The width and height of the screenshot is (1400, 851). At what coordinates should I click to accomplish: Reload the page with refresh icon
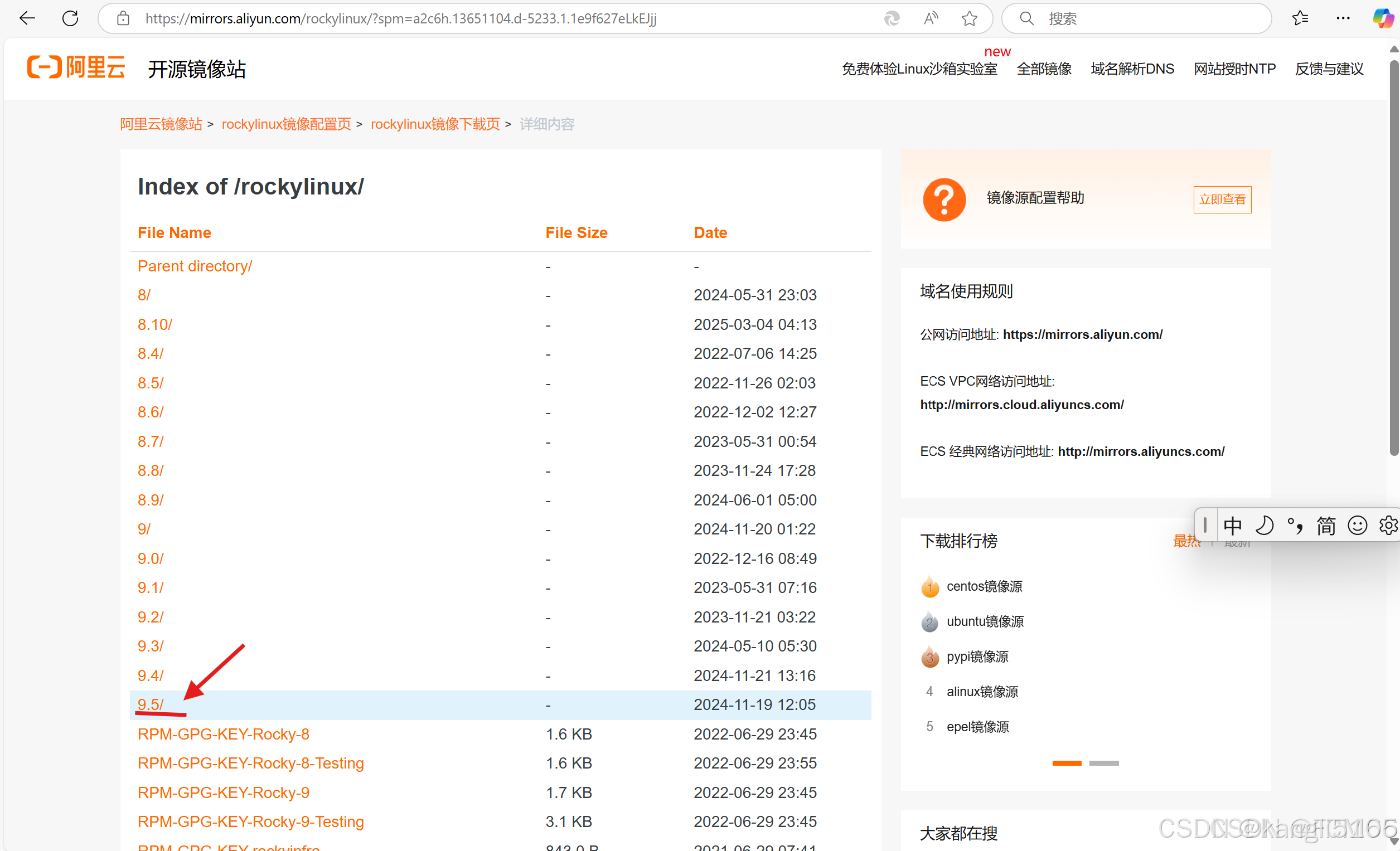click(x=70, y=19)
